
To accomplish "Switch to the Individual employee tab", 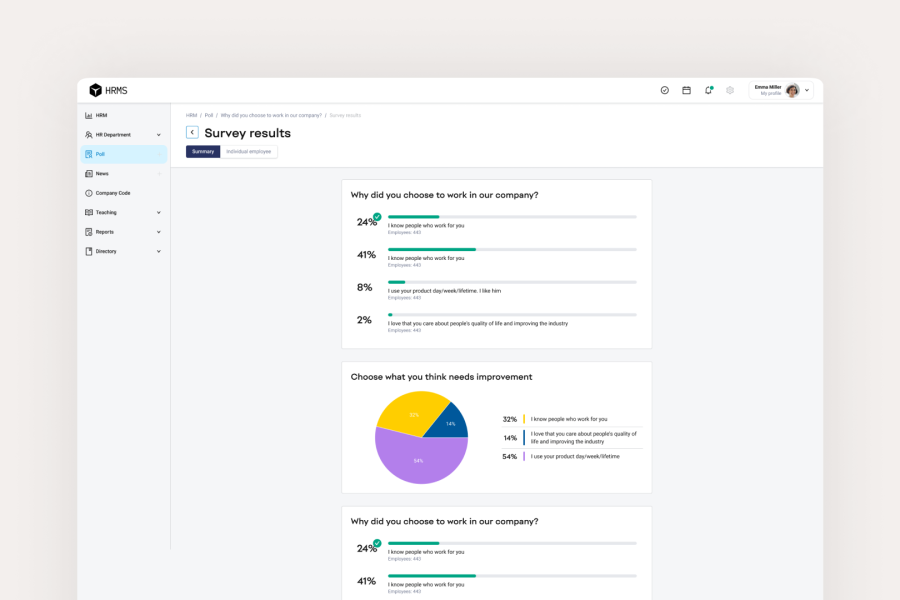I will pos(248,151).
